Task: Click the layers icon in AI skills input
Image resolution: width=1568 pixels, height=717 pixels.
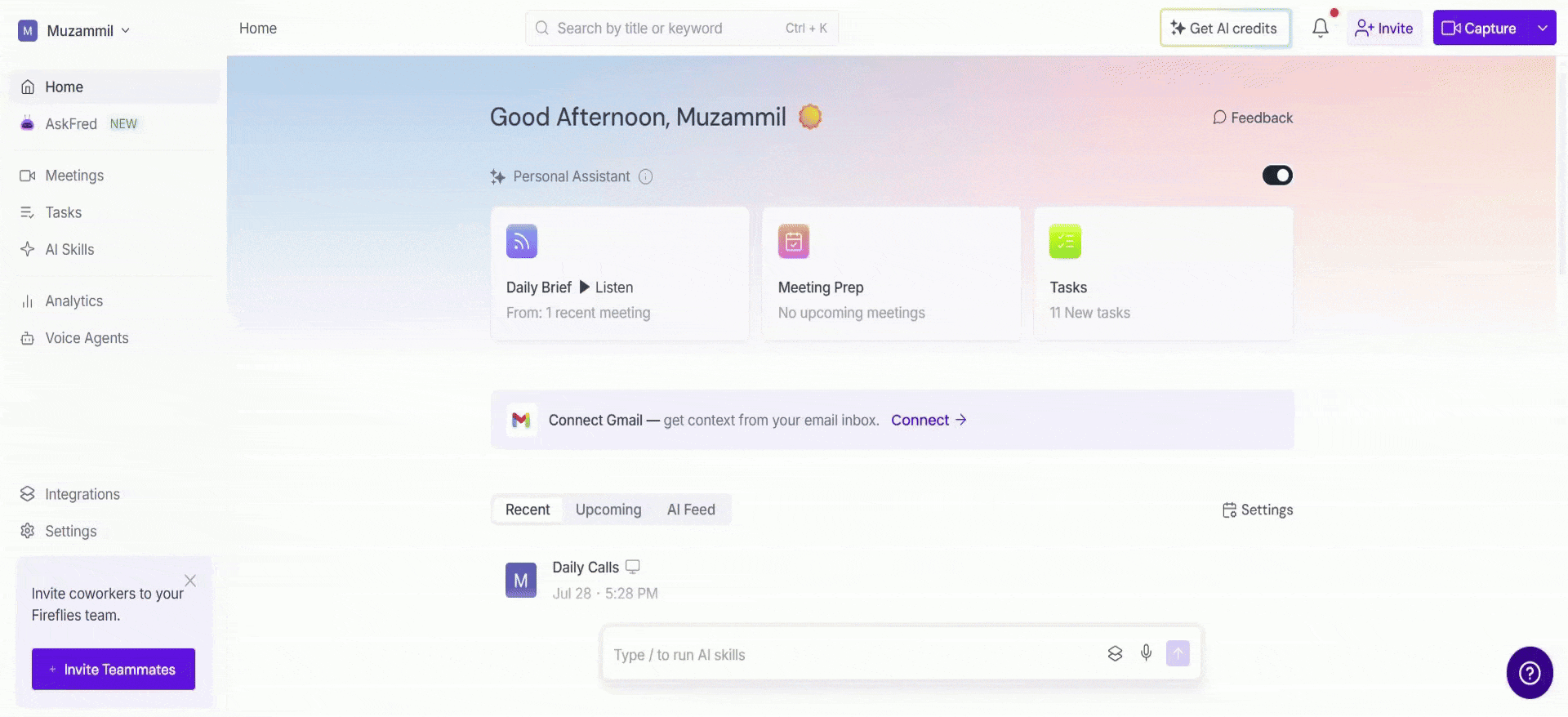Action: [1115, 653]
